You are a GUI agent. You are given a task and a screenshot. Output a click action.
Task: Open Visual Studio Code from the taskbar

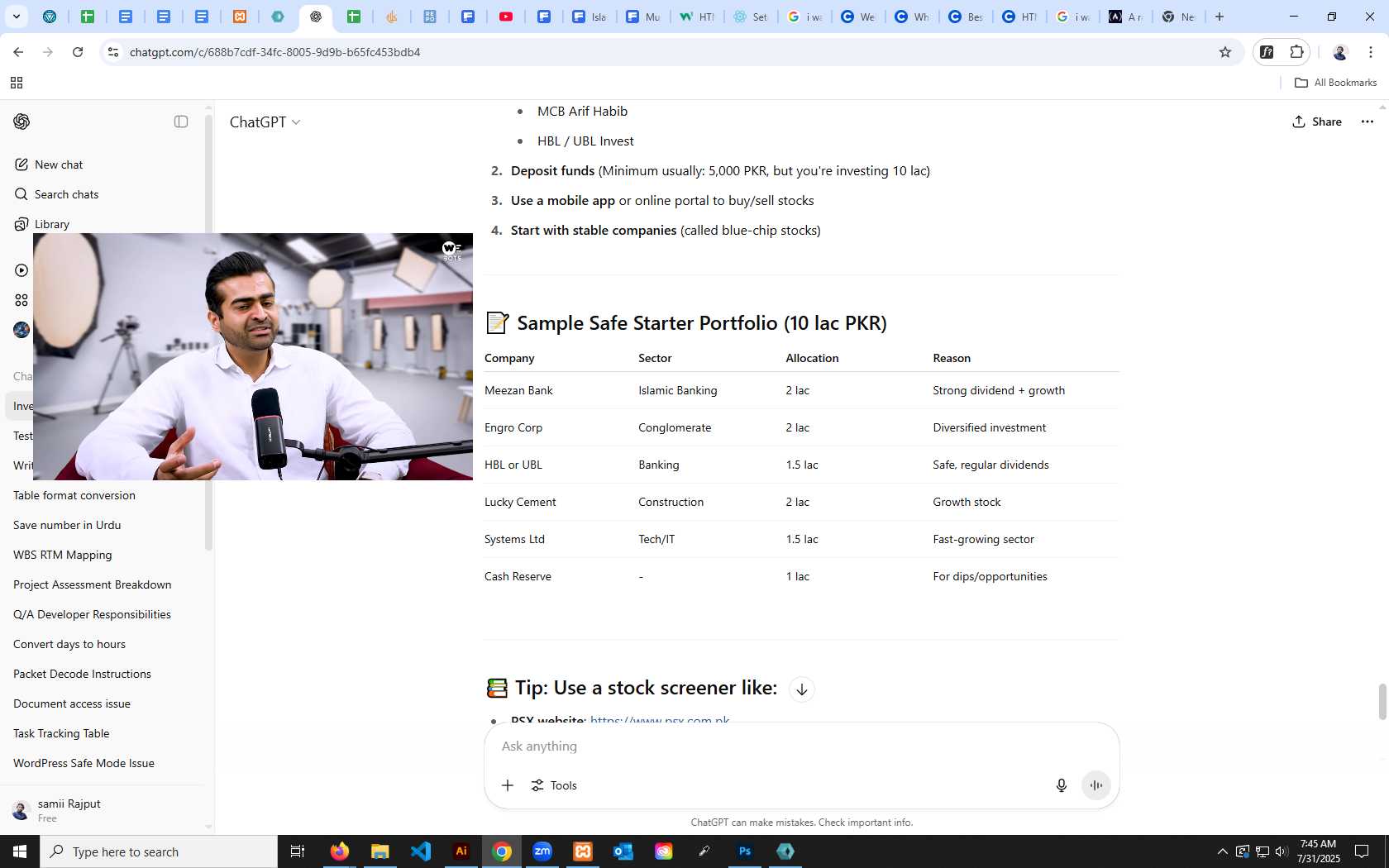click(x=421, y=851)
